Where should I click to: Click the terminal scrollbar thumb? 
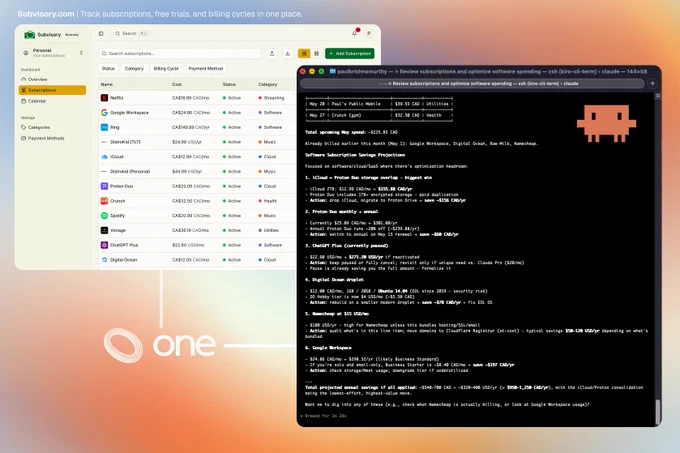(658, 412)
